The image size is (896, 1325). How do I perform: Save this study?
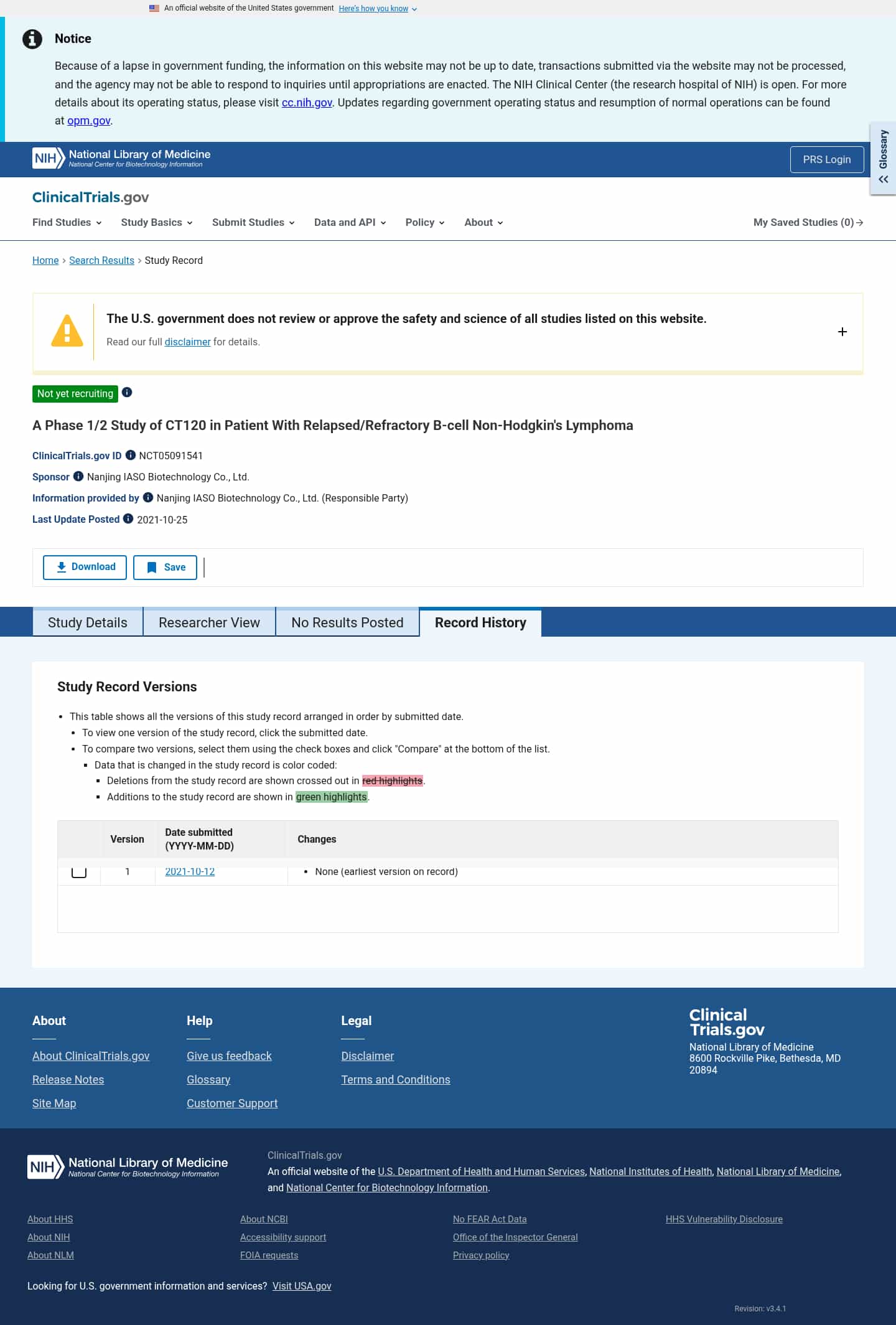[x=165, y=567]
